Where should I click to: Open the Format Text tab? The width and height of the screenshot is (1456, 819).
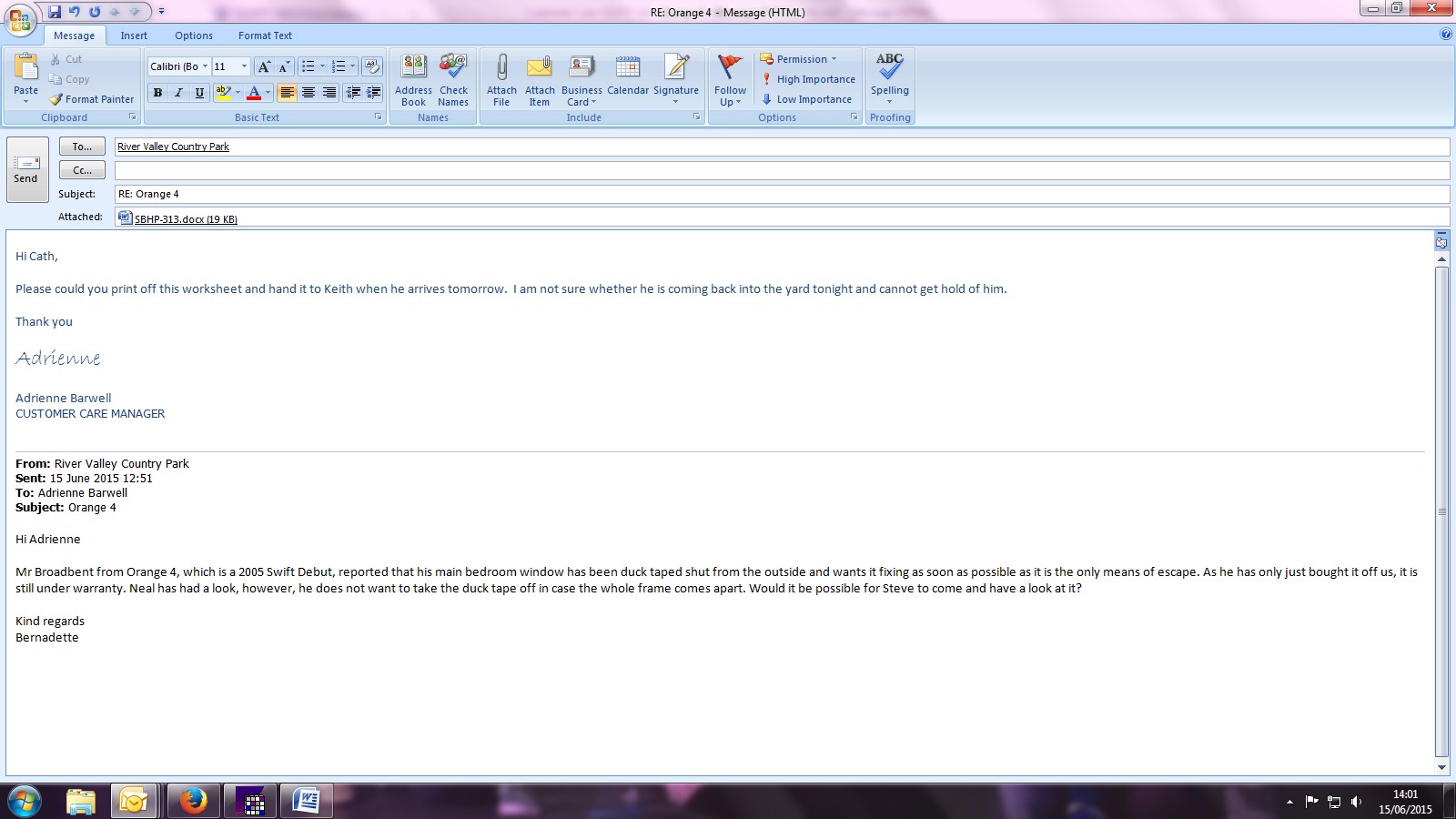(x=265, y=35)
